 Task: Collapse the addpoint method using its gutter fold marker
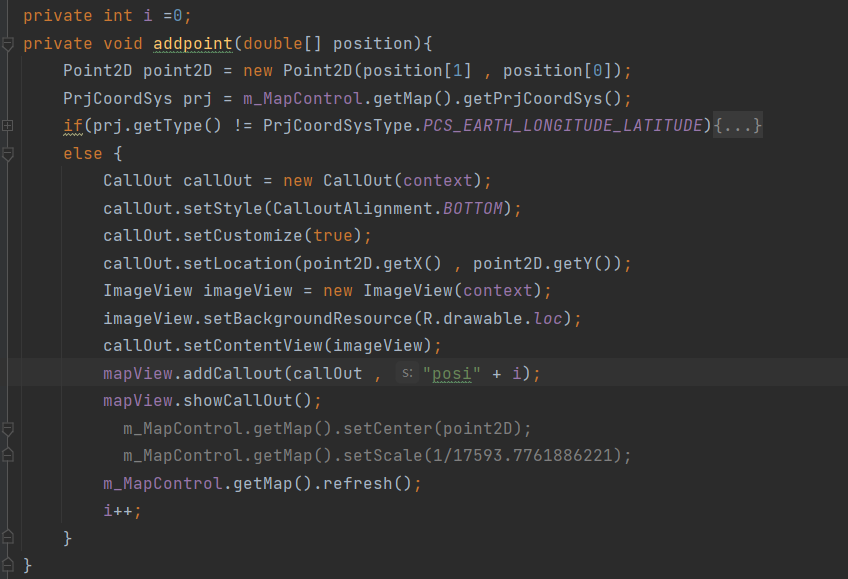(x=8, y=44)
